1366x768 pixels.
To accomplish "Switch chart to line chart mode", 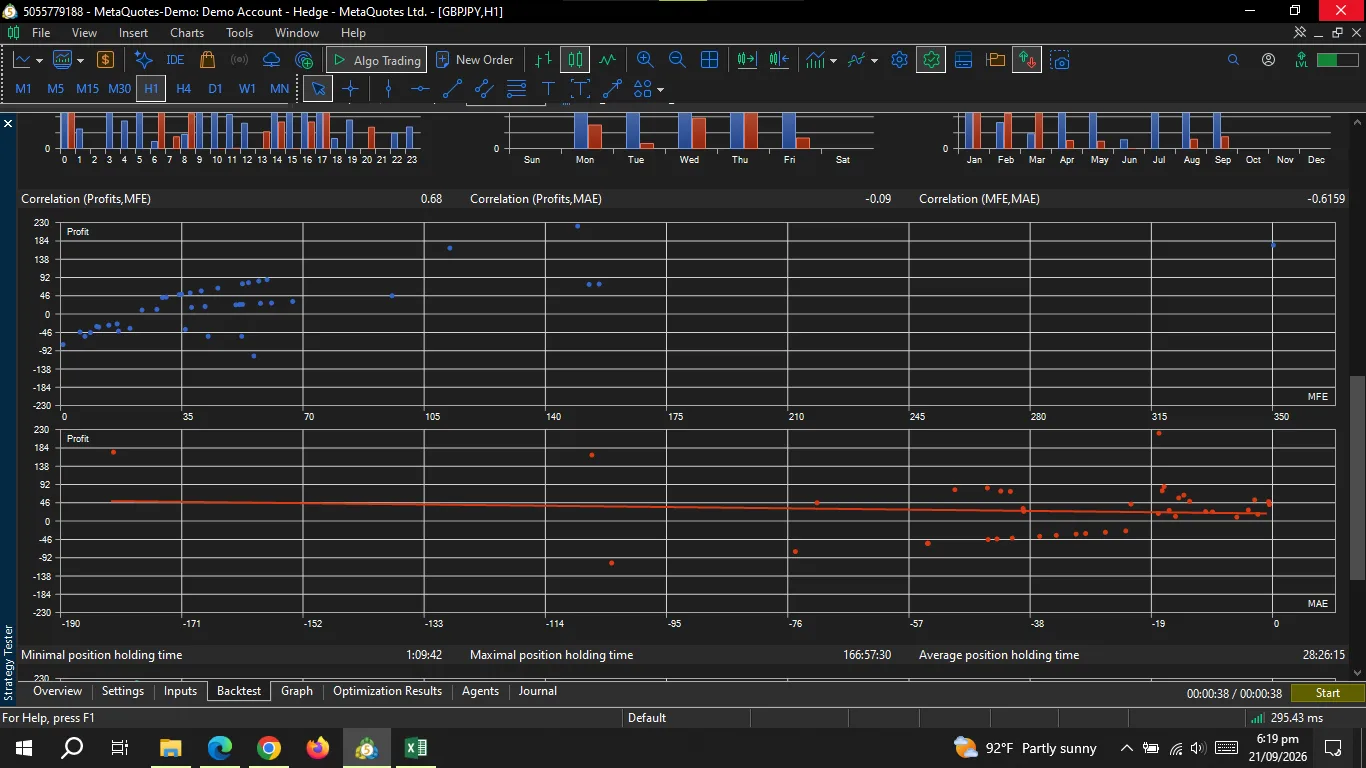I will coord(607,60).
